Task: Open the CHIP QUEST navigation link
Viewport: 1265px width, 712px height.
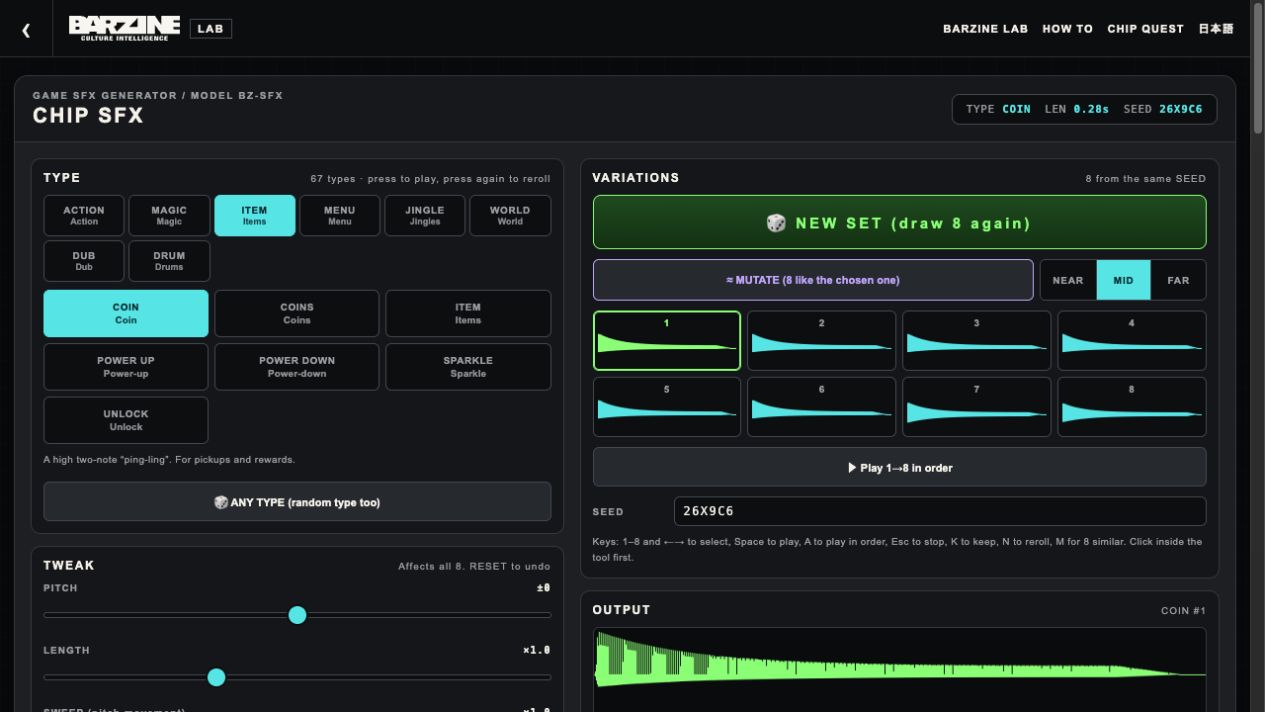Action: pyautogui.click(x=1145, y=29)
